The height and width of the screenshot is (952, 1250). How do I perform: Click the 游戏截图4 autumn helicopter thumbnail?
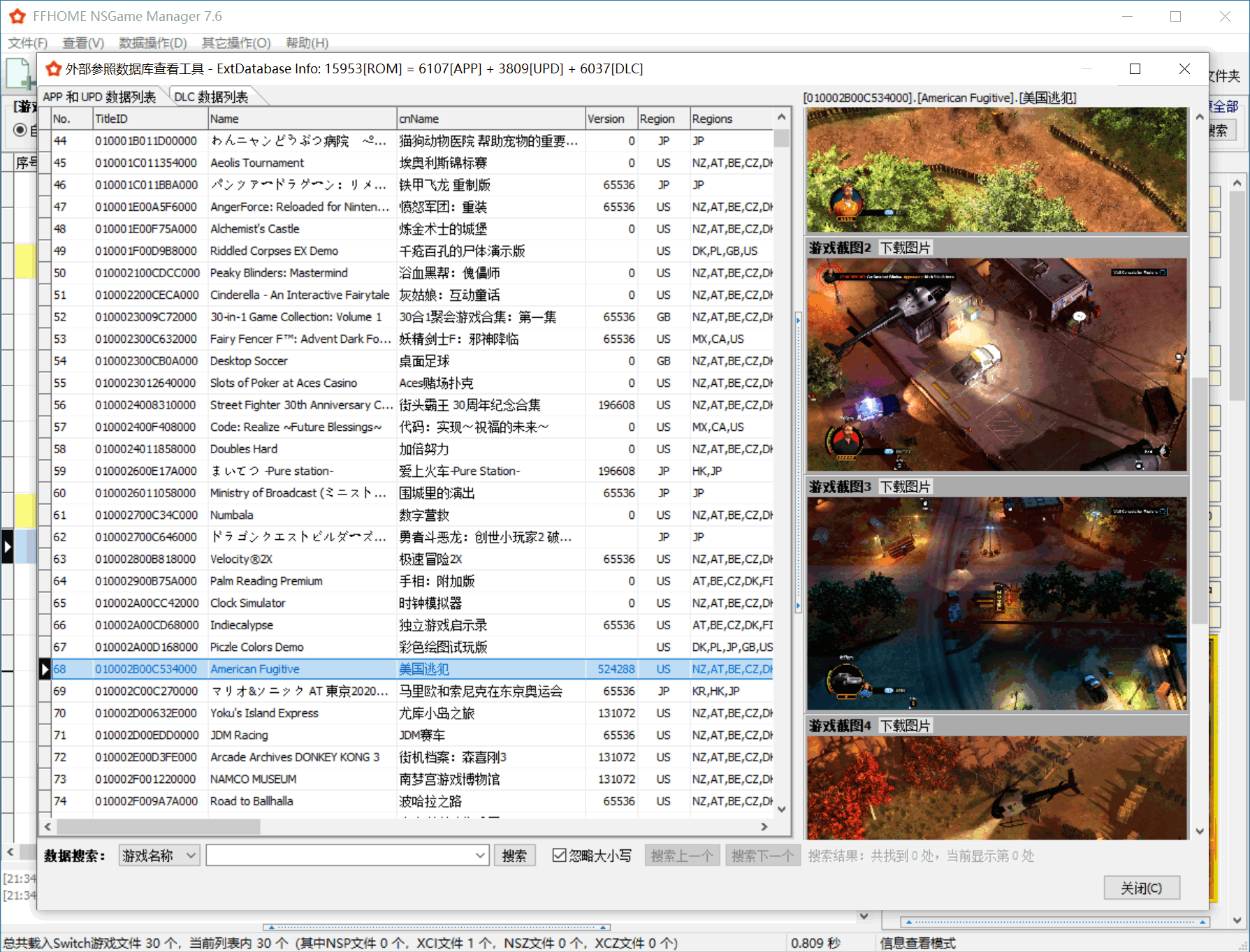997,787
